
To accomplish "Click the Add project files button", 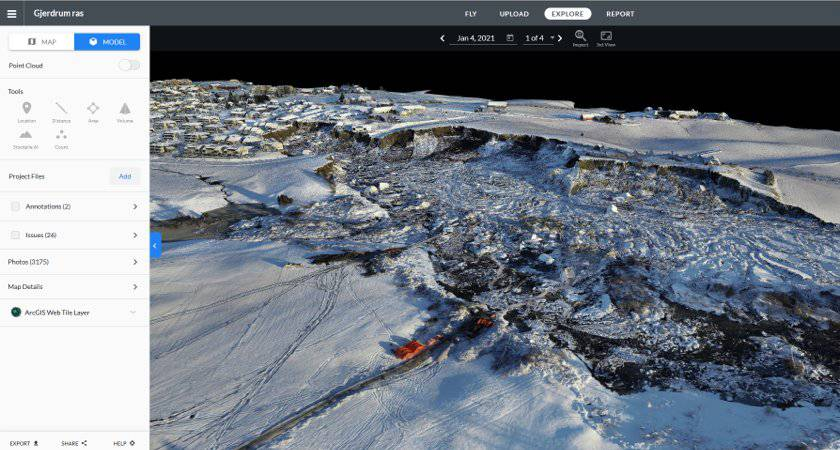I will tap(125, 176).
